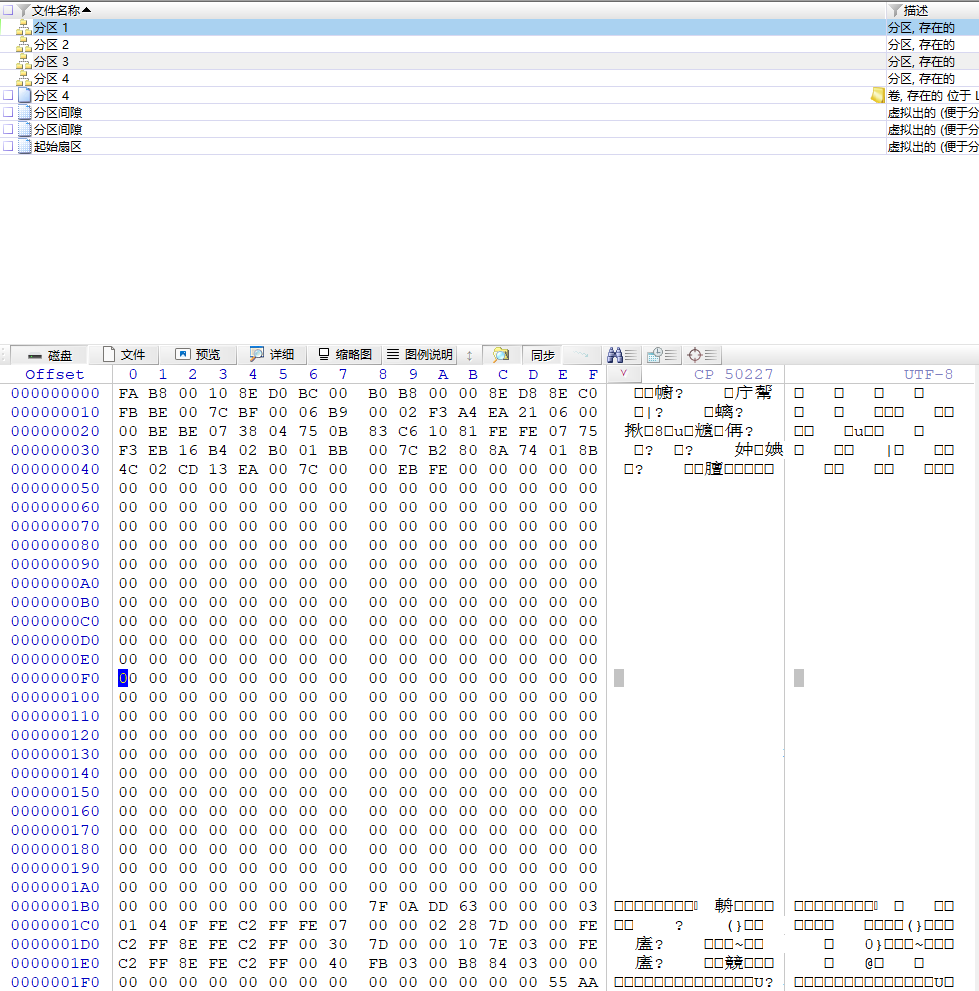Click the picture icon on the 预览 tab
This screenshot has height=991, width=979.
coord(183,354)
